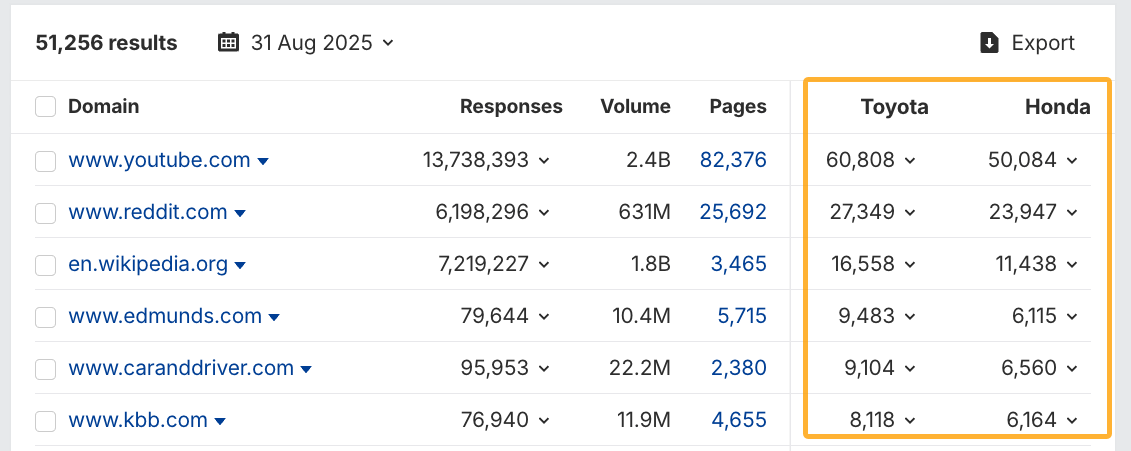Expand YouTube's 13,738,393 responses chevron
The width and height of the screenshot is (1131, 451).
(544, 160)
